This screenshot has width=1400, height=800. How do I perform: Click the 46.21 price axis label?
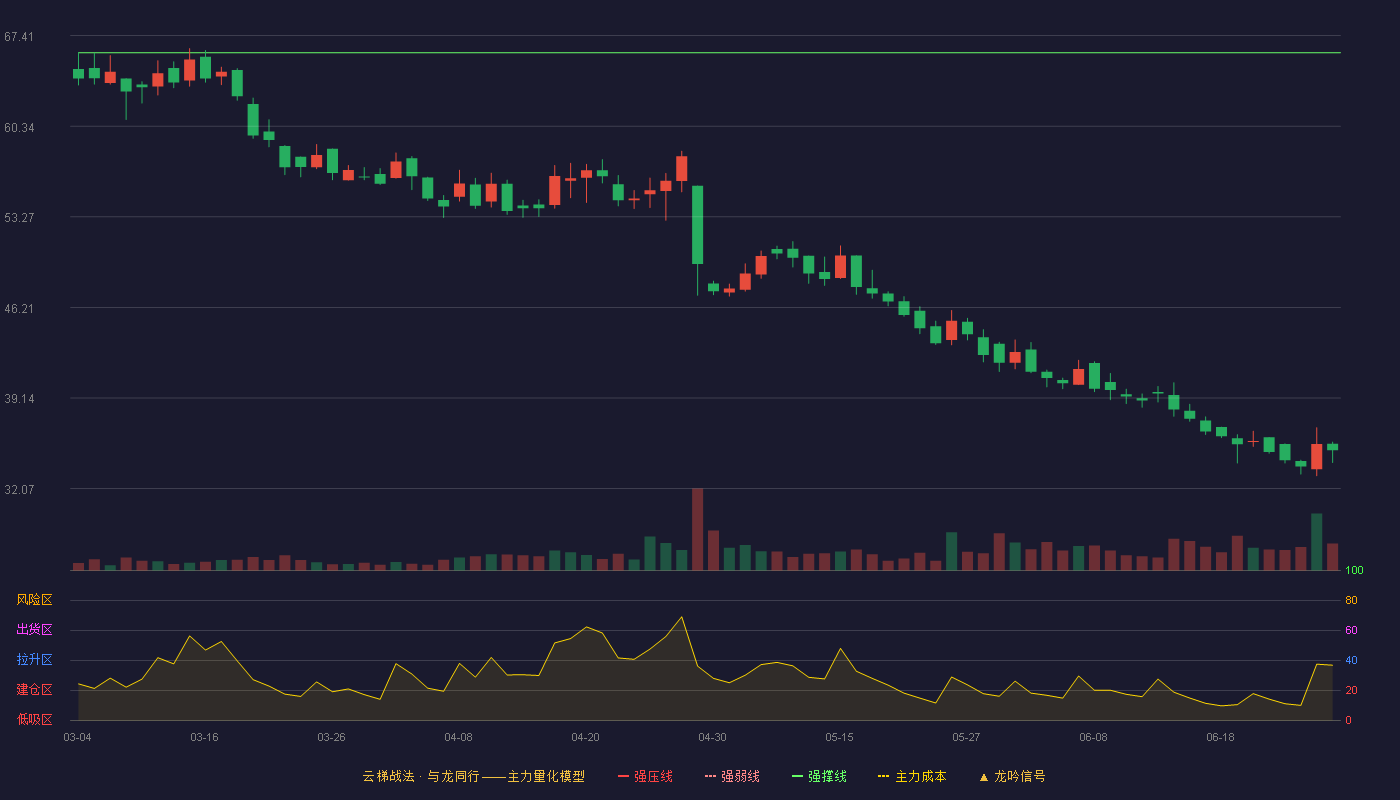(x=19, y=308)
